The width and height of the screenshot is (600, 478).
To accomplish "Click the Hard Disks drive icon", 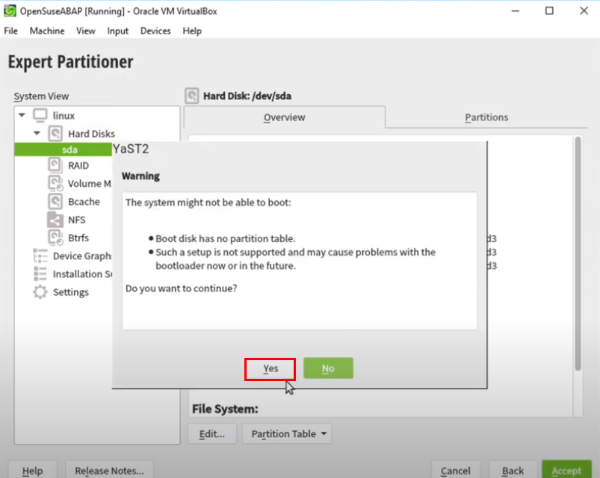I will [55, 134].
